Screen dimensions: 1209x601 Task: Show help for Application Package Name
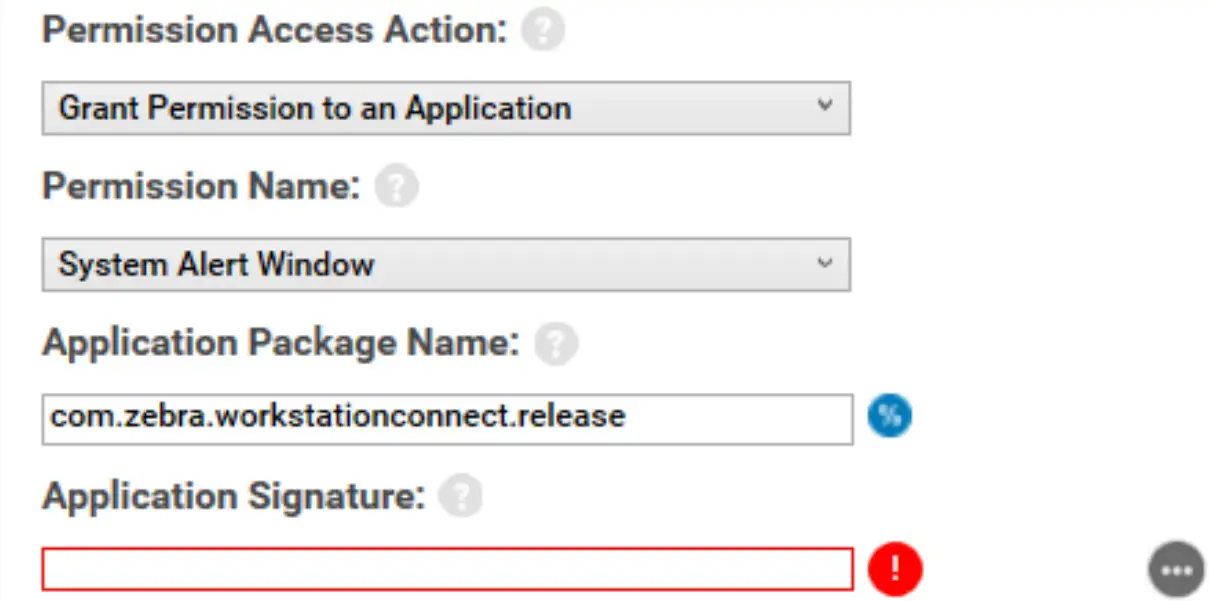[555, 345]
